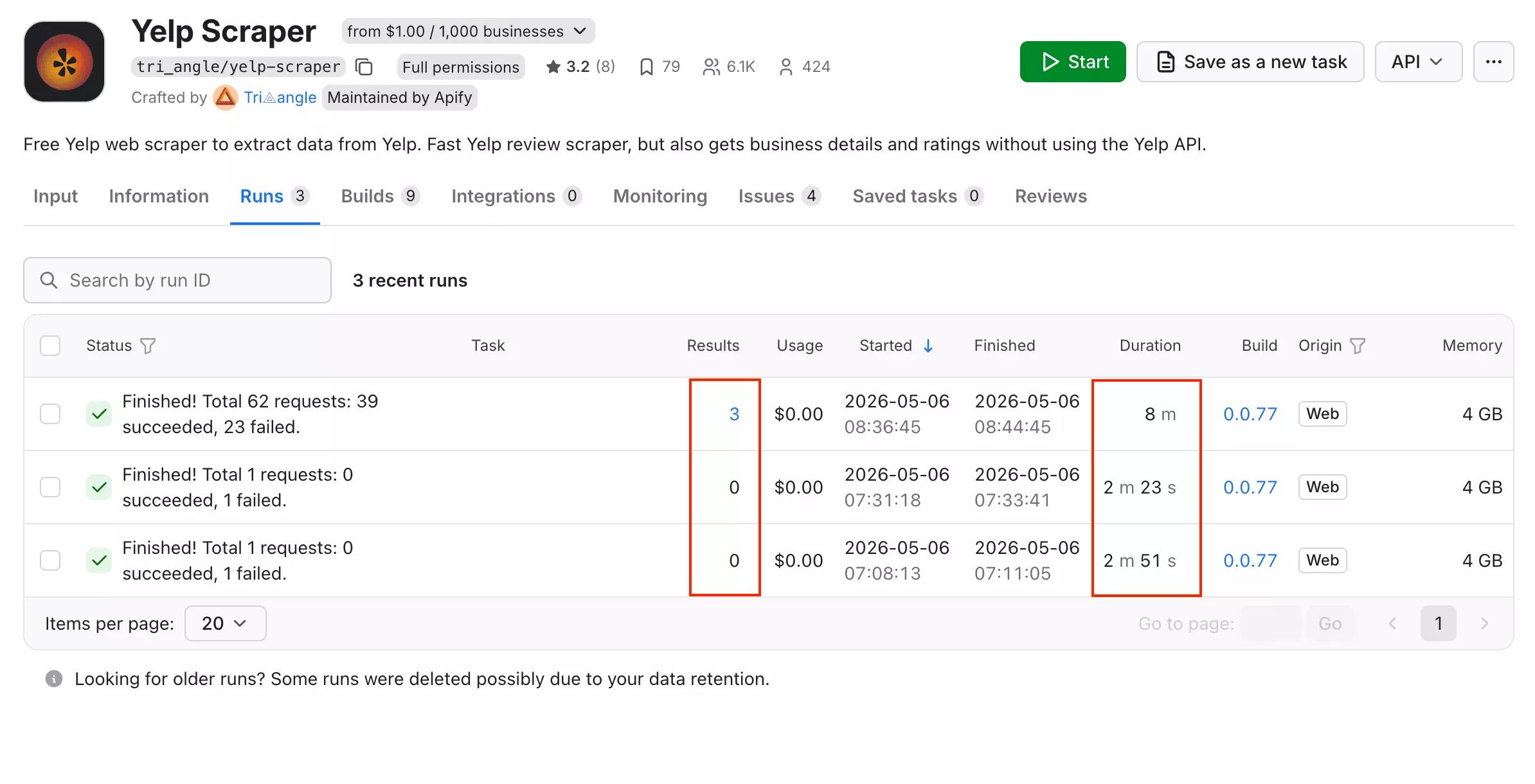Click the '2 m 23 s' duration cell
Screen dimensions: 1535x784
pyautogui.click(x=1140, y=487)
